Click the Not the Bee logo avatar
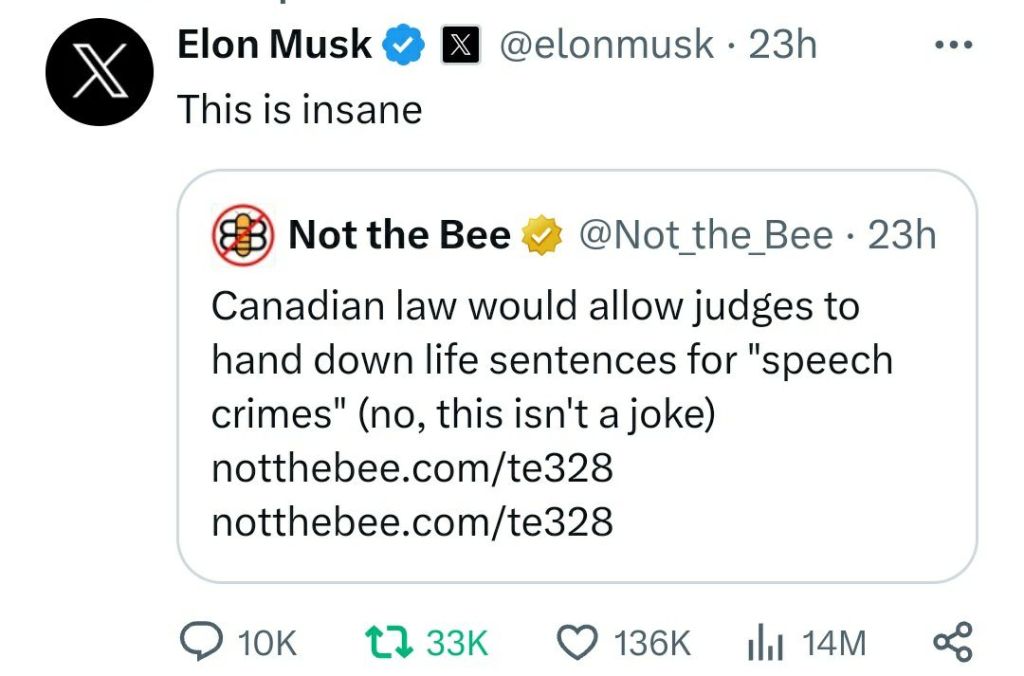This screenshot has height=676, width=1024. point(242,235)
